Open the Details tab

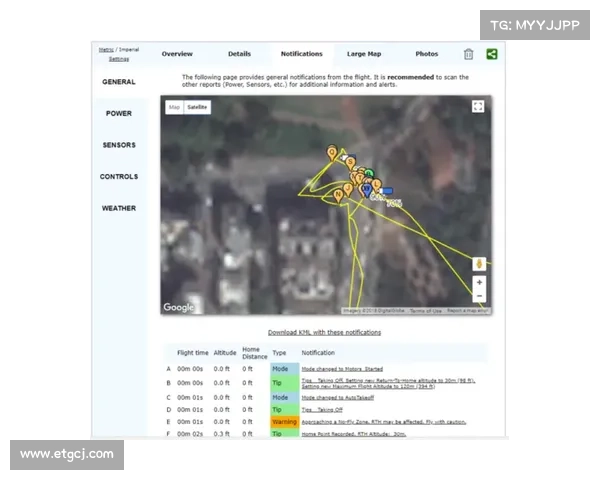coord(239,54)
